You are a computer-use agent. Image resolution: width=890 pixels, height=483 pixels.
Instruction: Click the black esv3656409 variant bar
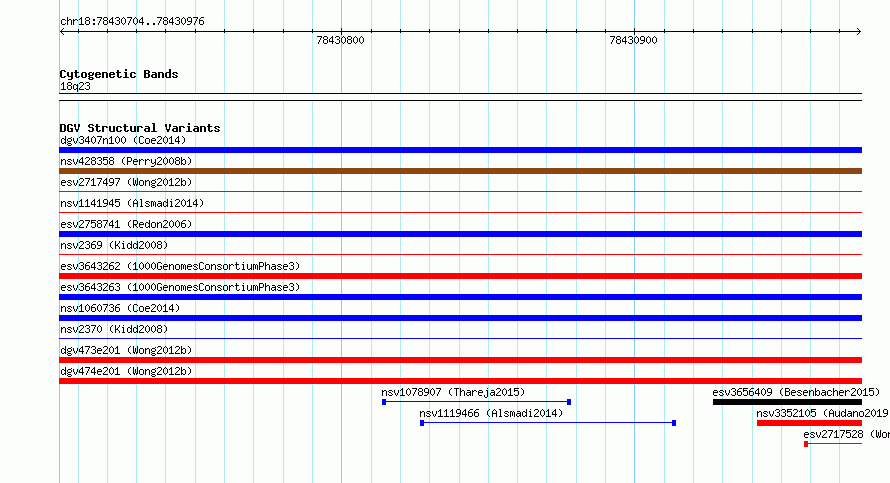point(787,402)
